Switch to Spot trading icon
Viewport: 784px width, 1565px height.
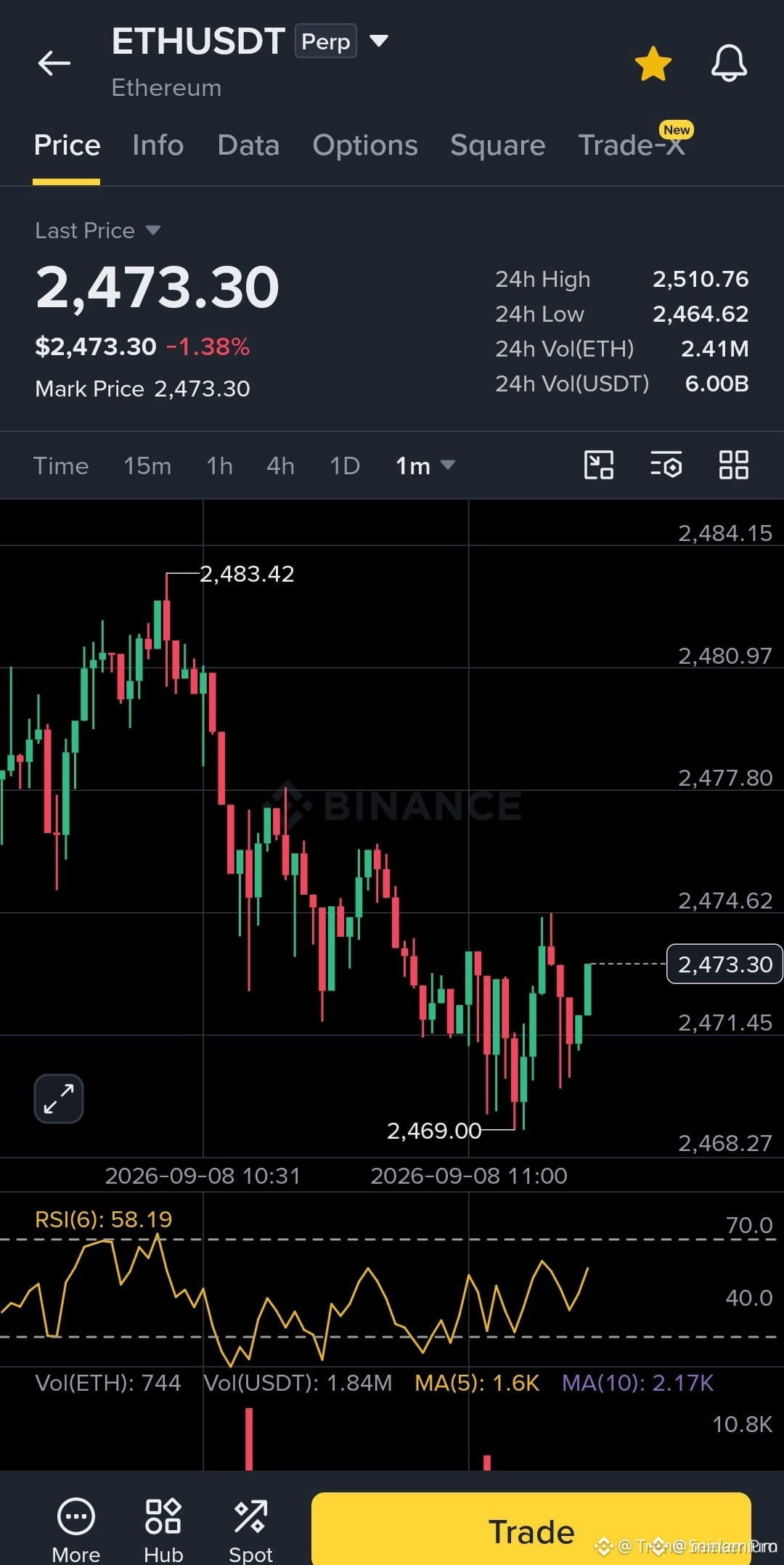click(x=250, y=1516)
